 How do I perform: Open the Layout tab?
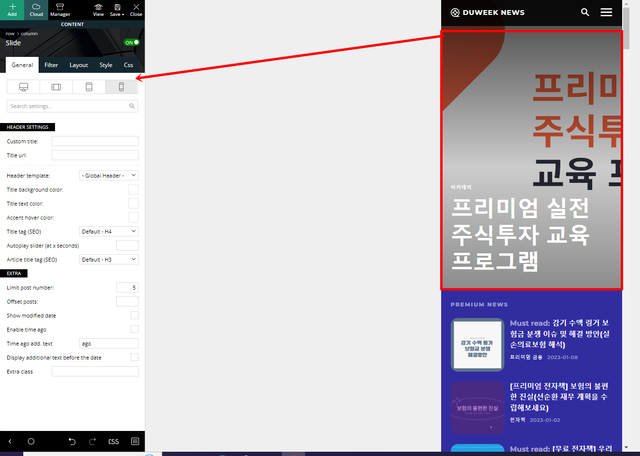pyautogui.click(x=78, y=65)
